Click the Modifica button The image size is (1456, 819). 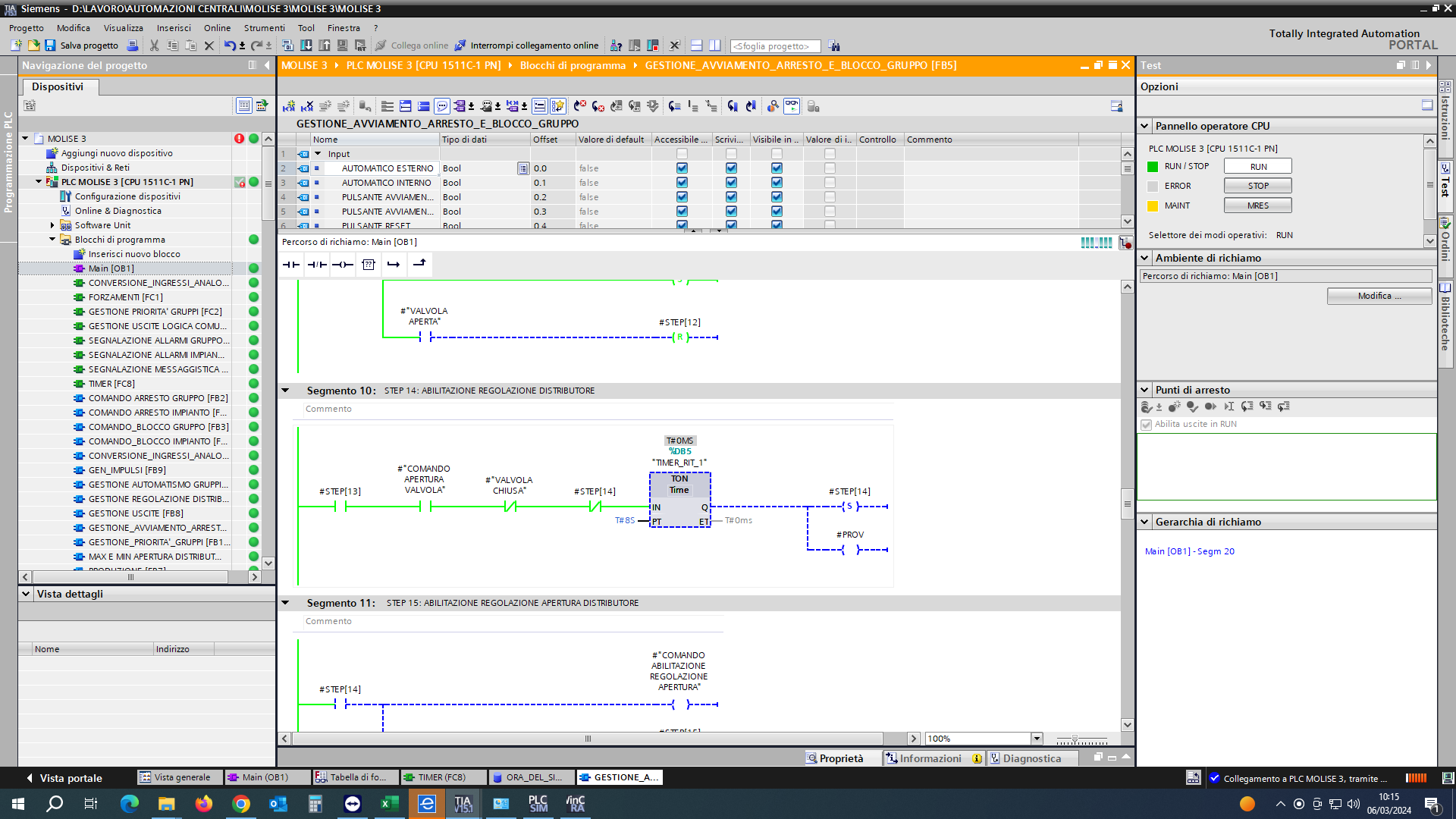1379,296
